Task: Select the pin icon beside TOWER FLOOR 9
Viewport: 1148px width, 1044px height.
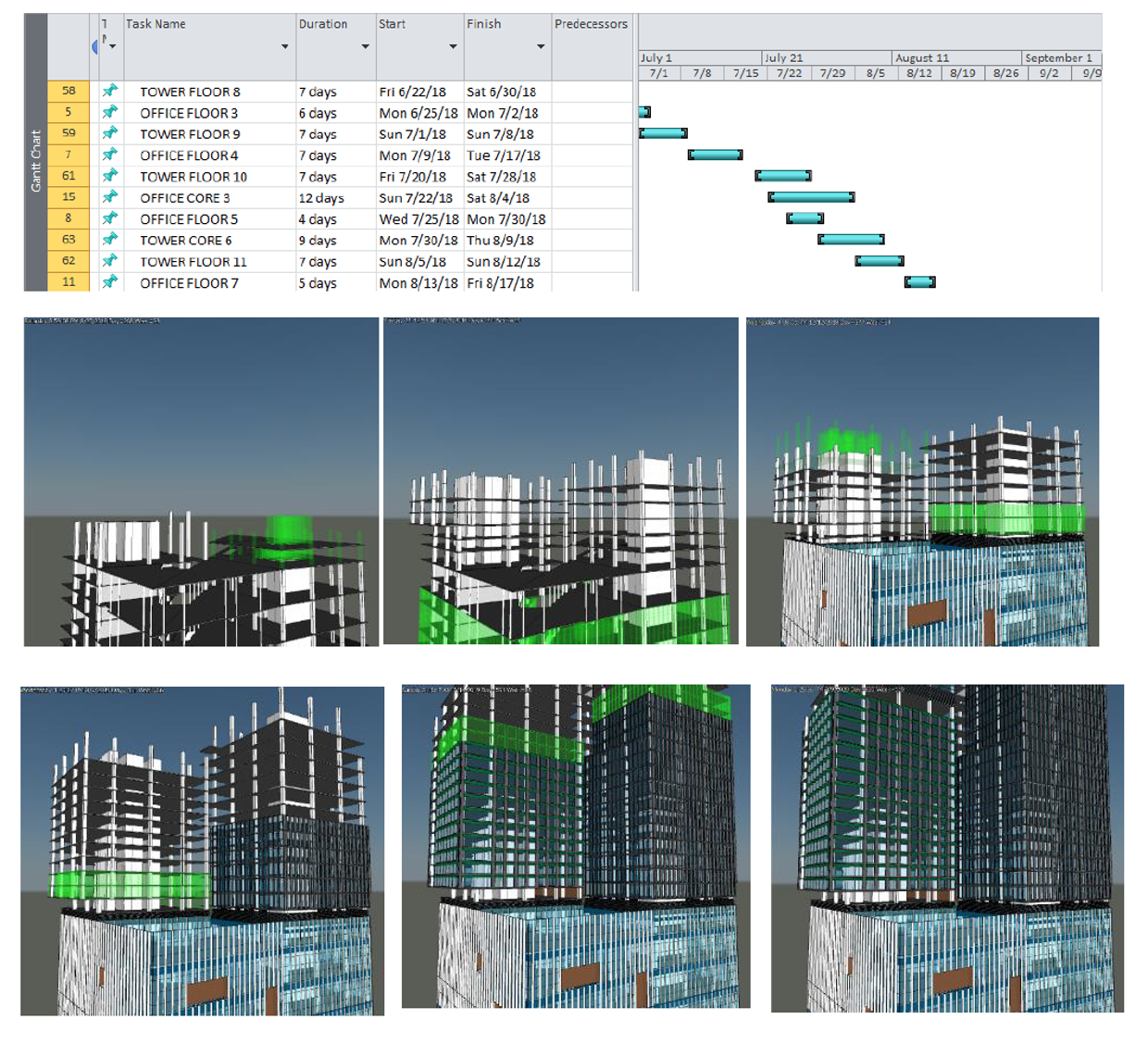Action: pyautogui.click(x=113, y=134)
